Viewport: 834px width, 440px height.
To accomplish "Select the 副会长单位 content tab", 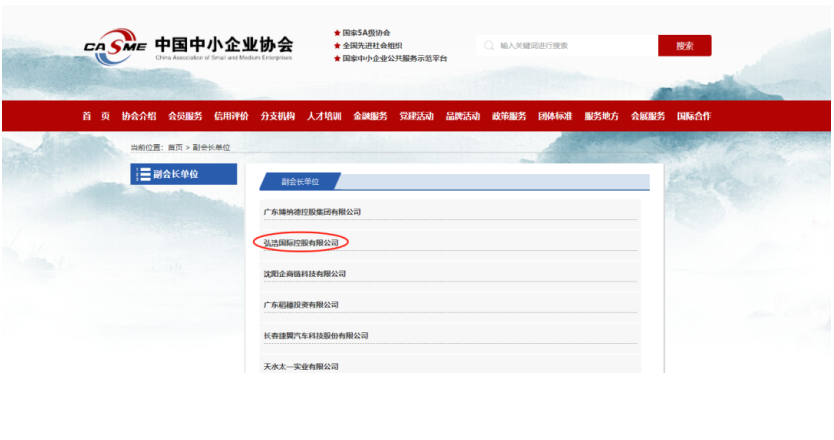I will [x=300, y=182].
